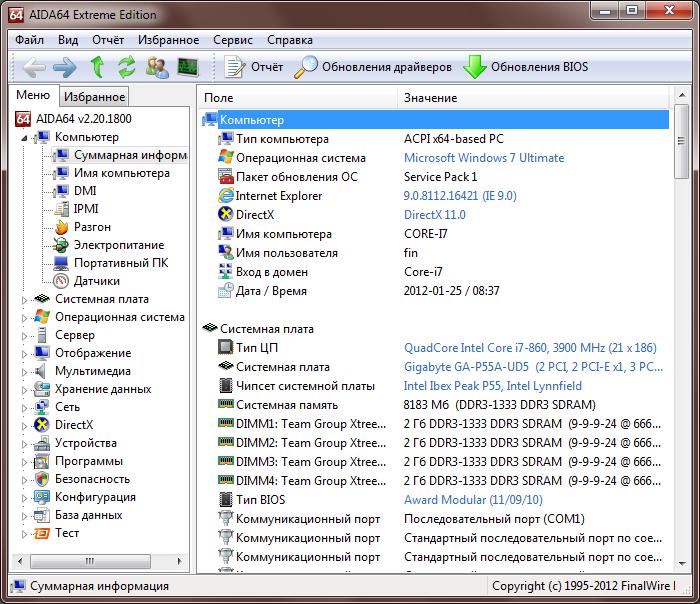Select DMI in the tree

pos(85,191)
